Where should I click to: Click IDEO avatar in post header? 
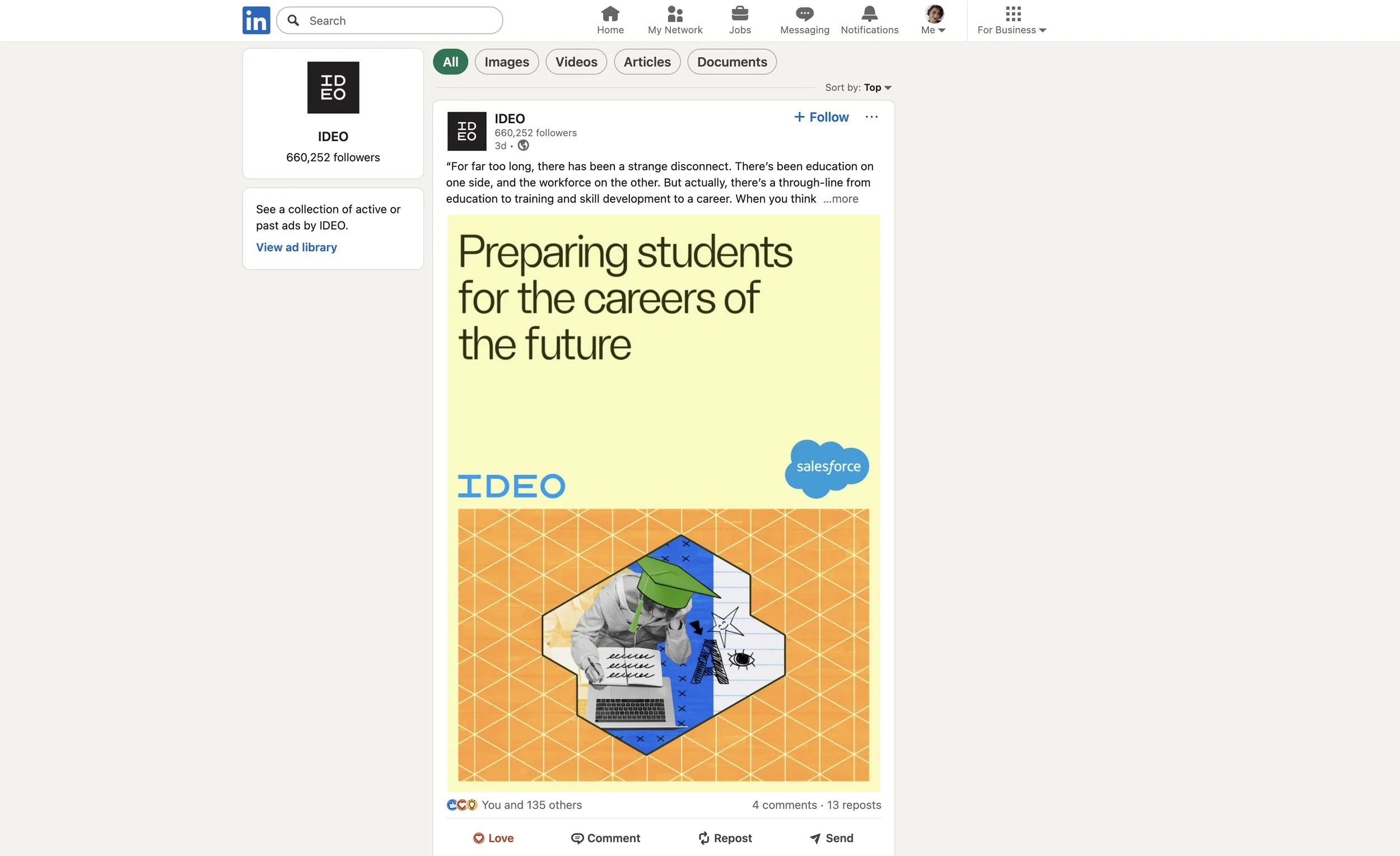(466, 131)
